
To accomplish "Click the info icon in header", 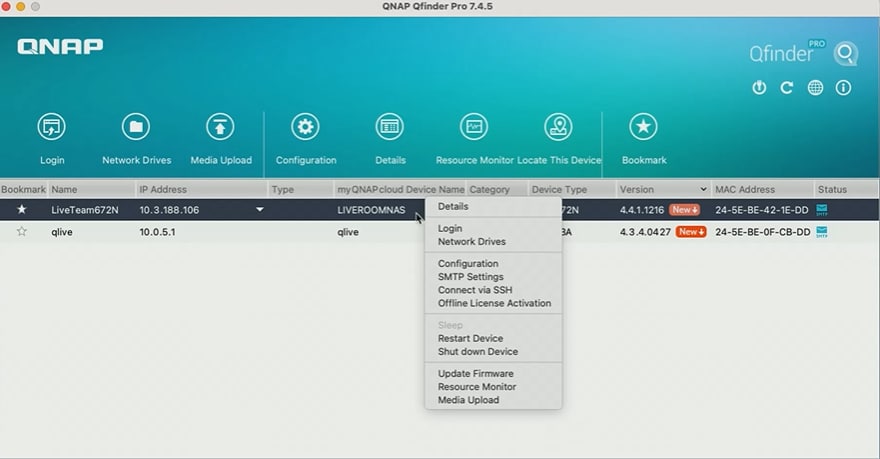I will [843, 88].
